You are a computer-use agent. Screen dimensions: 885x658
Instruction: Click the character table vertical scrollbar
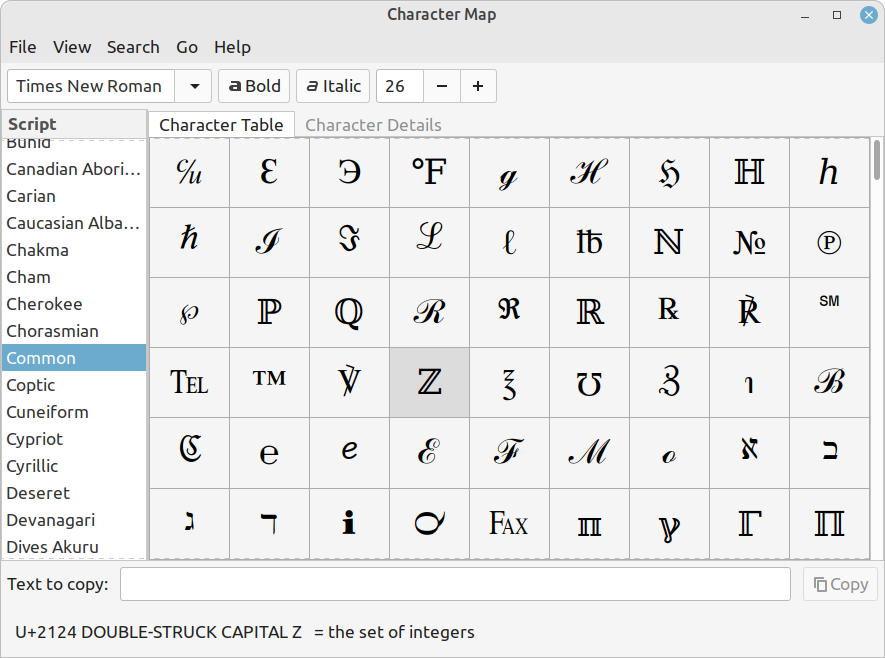pyautogui.click(x=877, y=160)
